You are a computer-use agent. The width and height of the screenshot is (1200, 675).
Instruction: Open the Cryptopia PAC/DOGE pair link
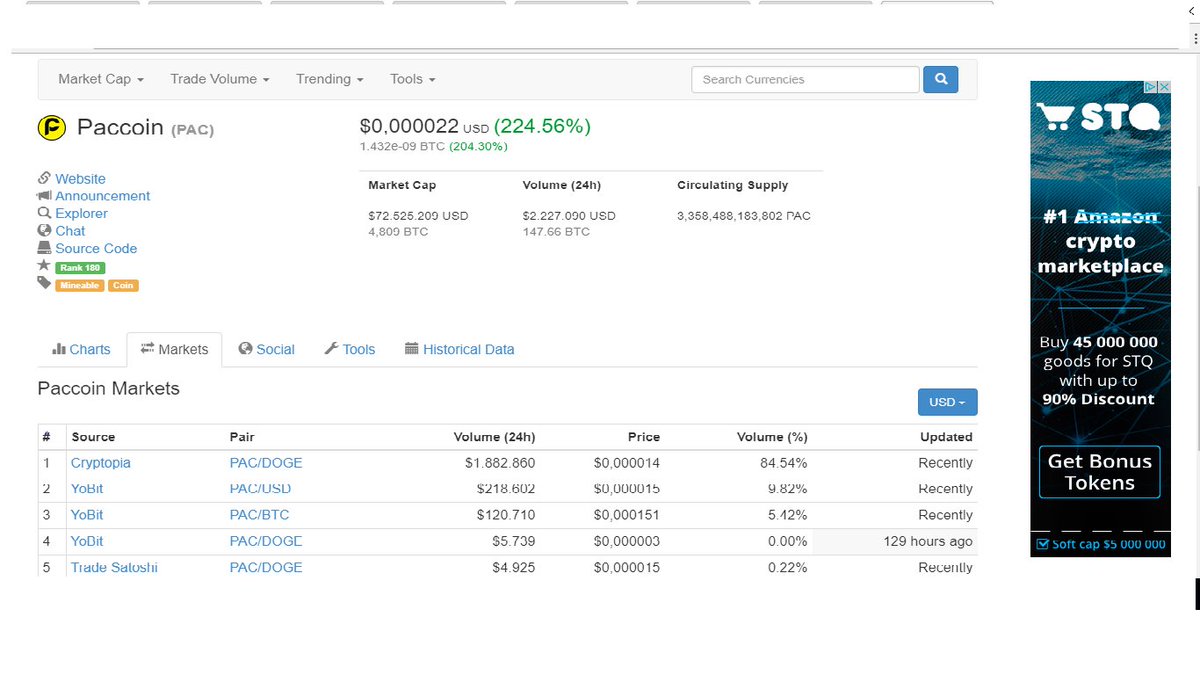pyautogui.click(x=266, y=463)
